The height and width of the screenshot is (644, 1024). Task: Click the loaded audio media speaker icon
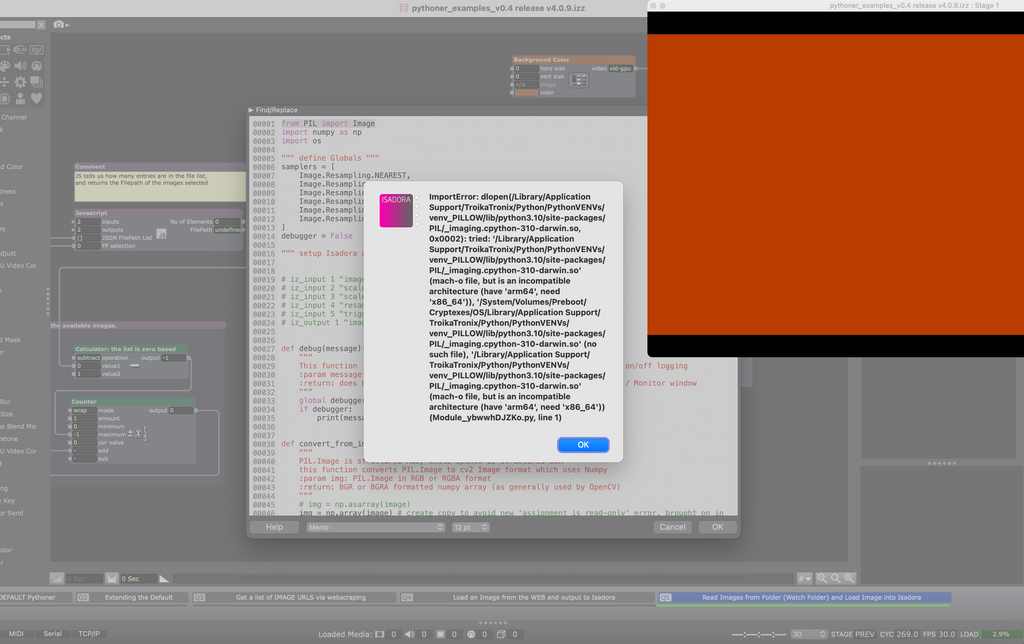(x=409, y=634)
